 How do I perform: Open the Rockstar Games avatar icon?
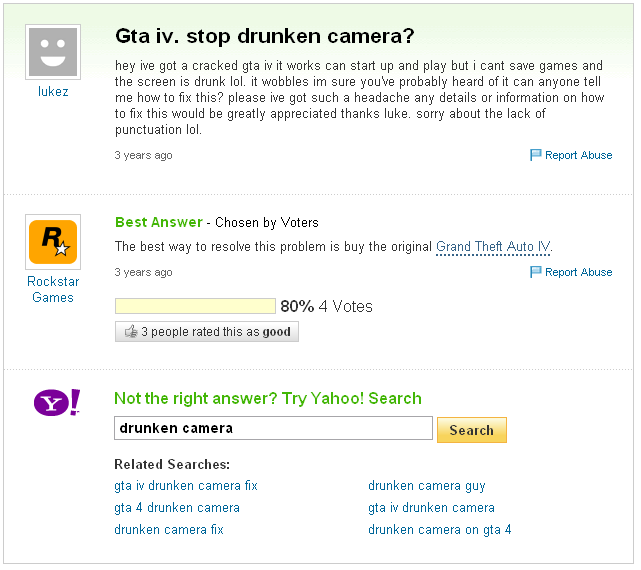pos(53,242)
